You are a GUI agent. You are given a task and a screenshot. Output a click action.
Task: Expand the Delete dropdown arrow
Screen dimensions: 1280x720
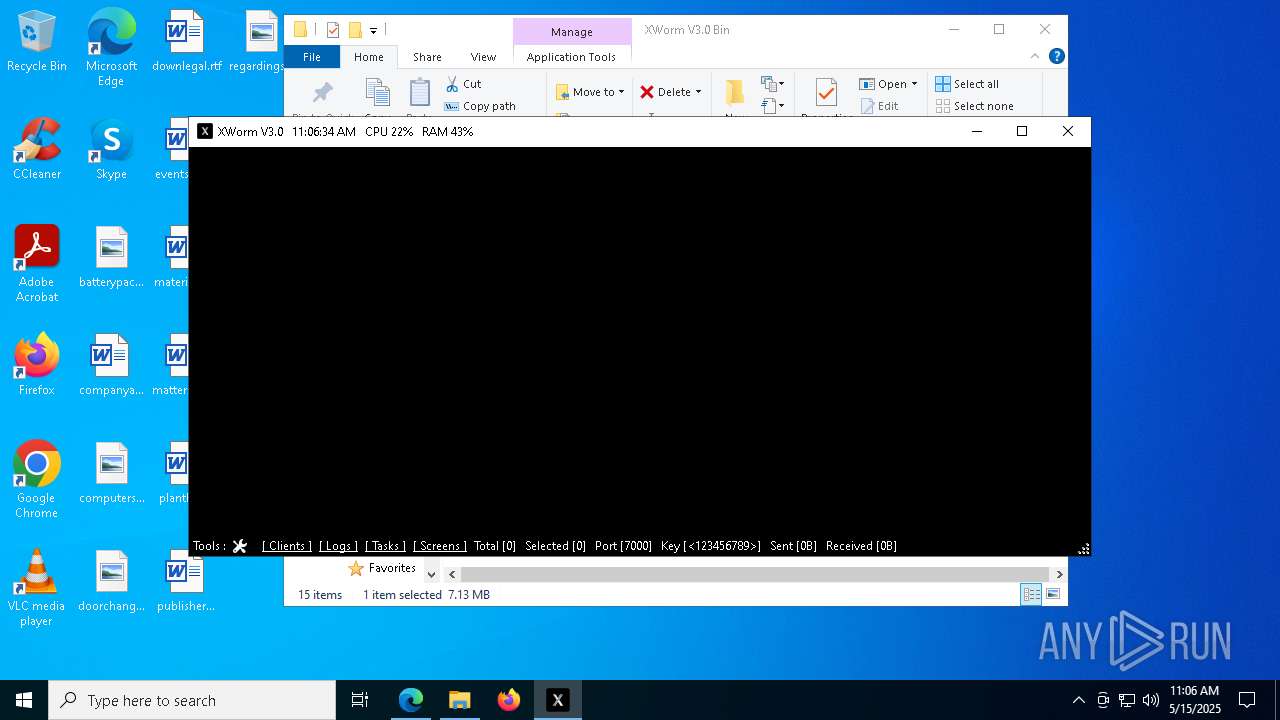[x=698, y=92]
